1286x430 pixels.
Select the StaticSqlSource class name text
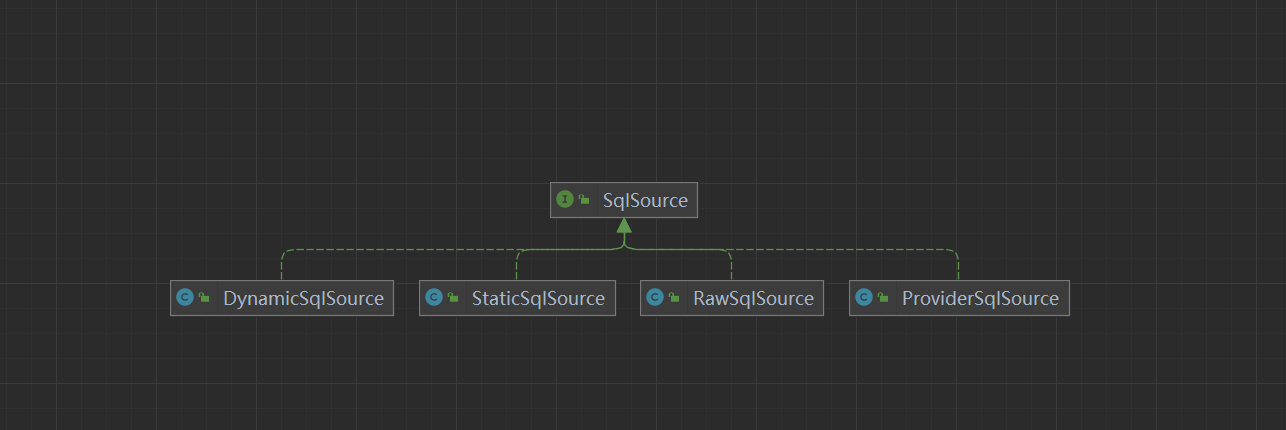(538, 298)
